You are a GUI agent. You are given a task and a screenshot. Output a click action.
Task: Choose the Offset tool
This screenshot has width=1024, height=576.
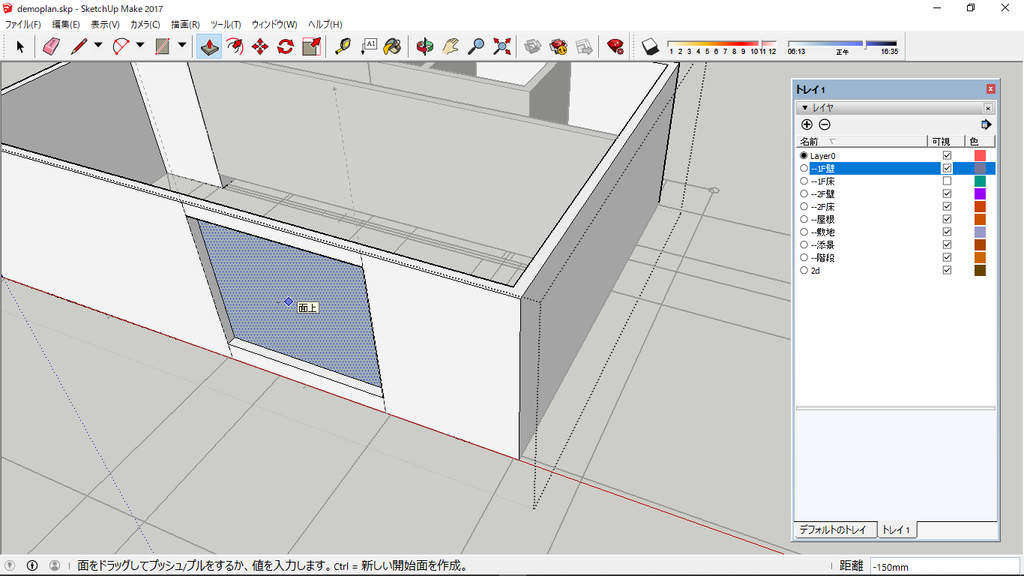pos(234,46)
